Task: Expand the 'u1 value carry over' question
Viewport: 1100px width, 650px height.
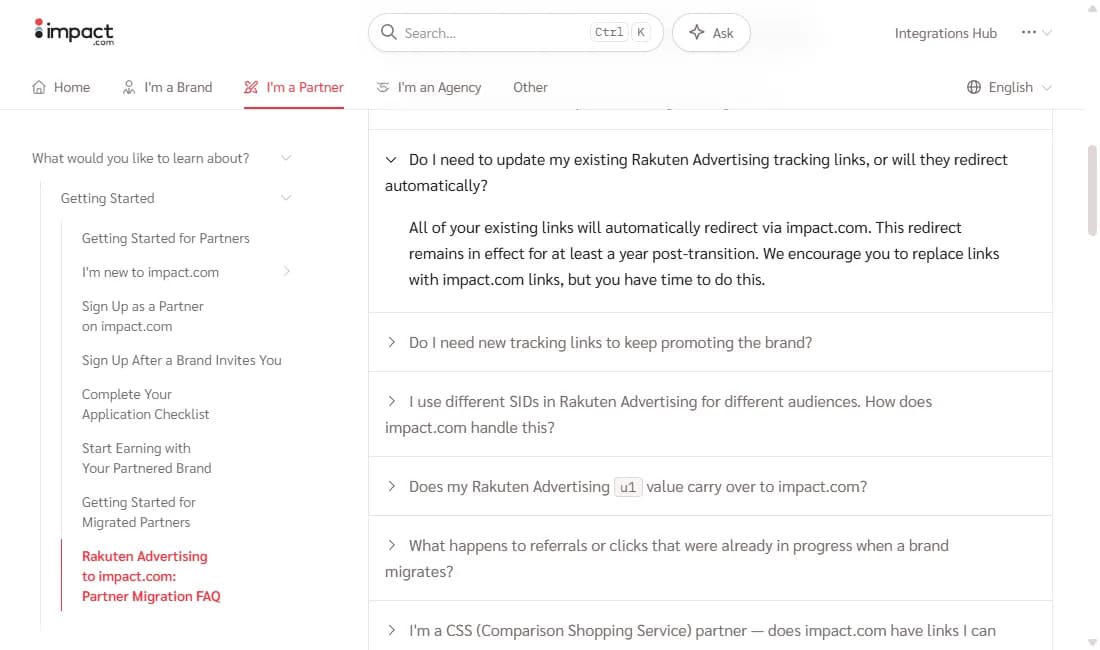Action: (710, 487)
